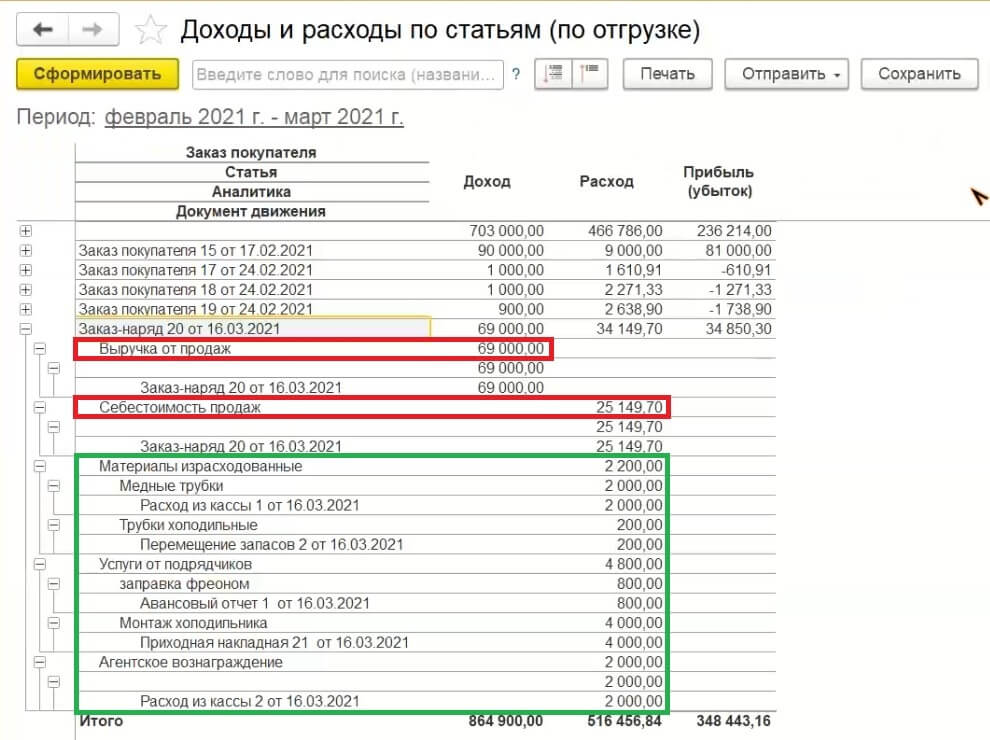The image size is (990, 740).
Task: Open the period link февраль 2021 – март 2021
Action: tap(254, 117)
